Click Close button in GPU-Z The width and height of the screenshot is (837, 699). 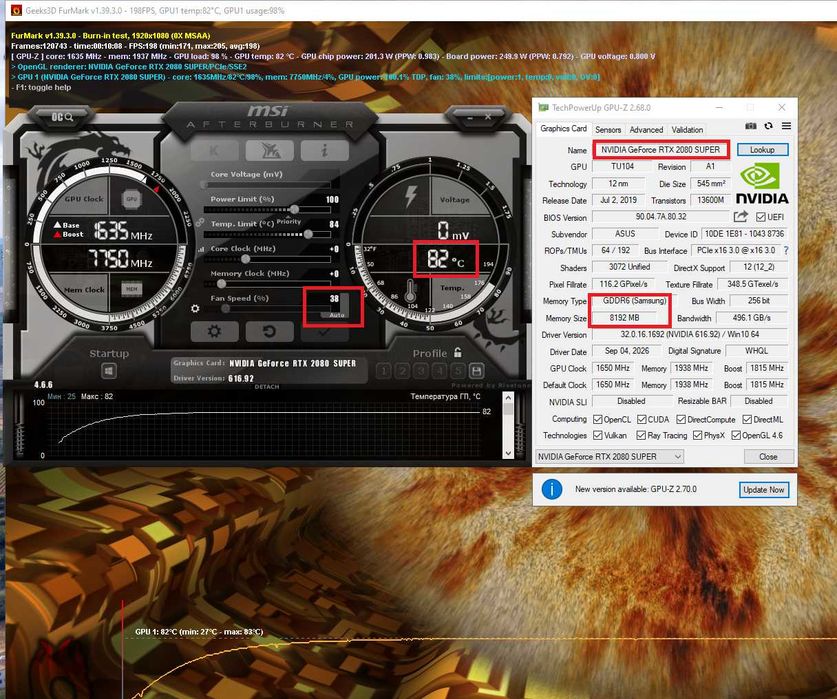[x=768, y=457]
